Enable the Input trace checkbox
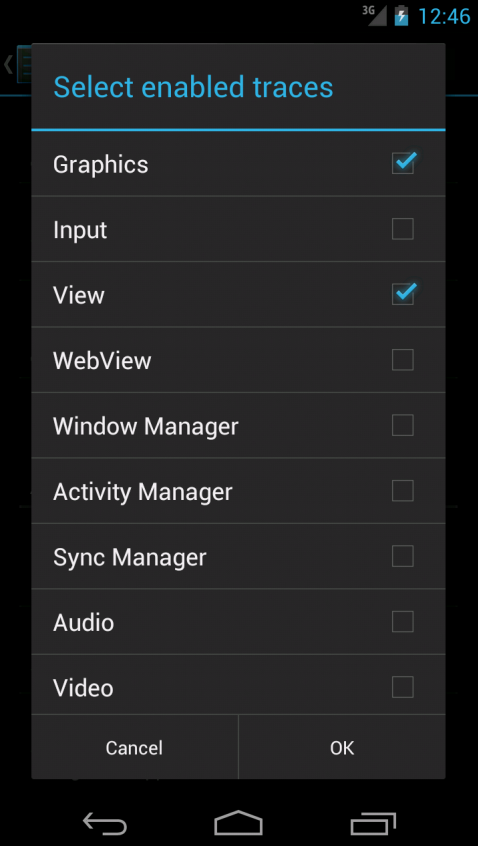Screen dimensions: 478x846 click(x=403, y=229)
